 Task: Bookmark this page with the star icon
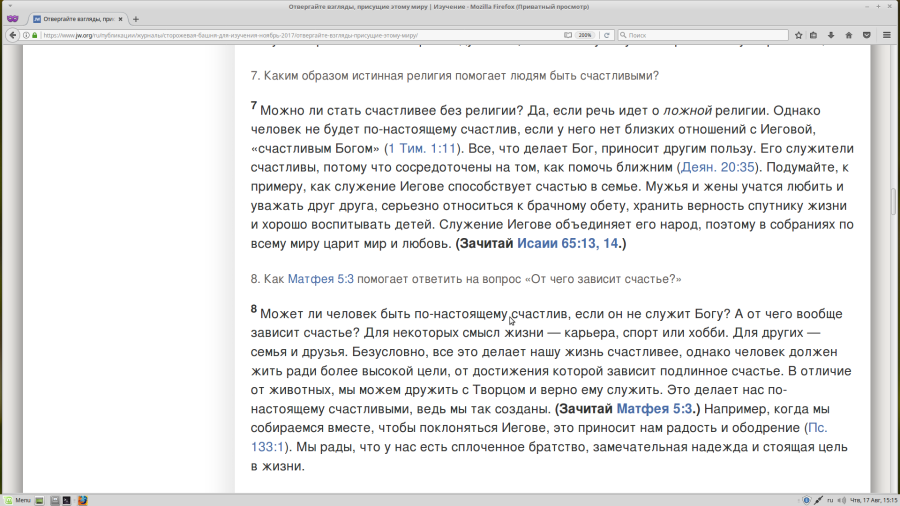coord(798,35)
